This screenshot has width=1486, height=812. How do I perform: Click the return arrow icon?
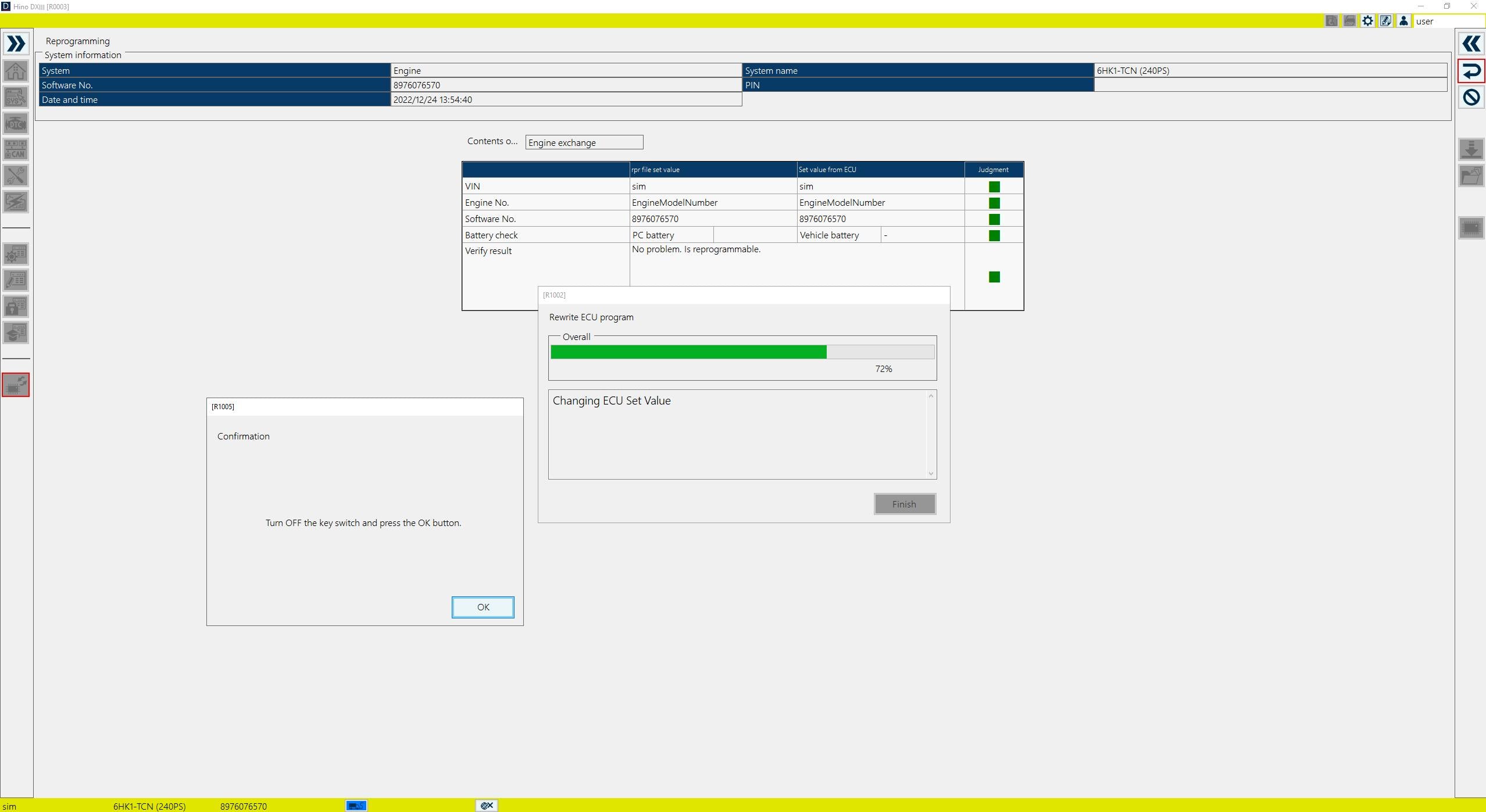(1471, 71)
